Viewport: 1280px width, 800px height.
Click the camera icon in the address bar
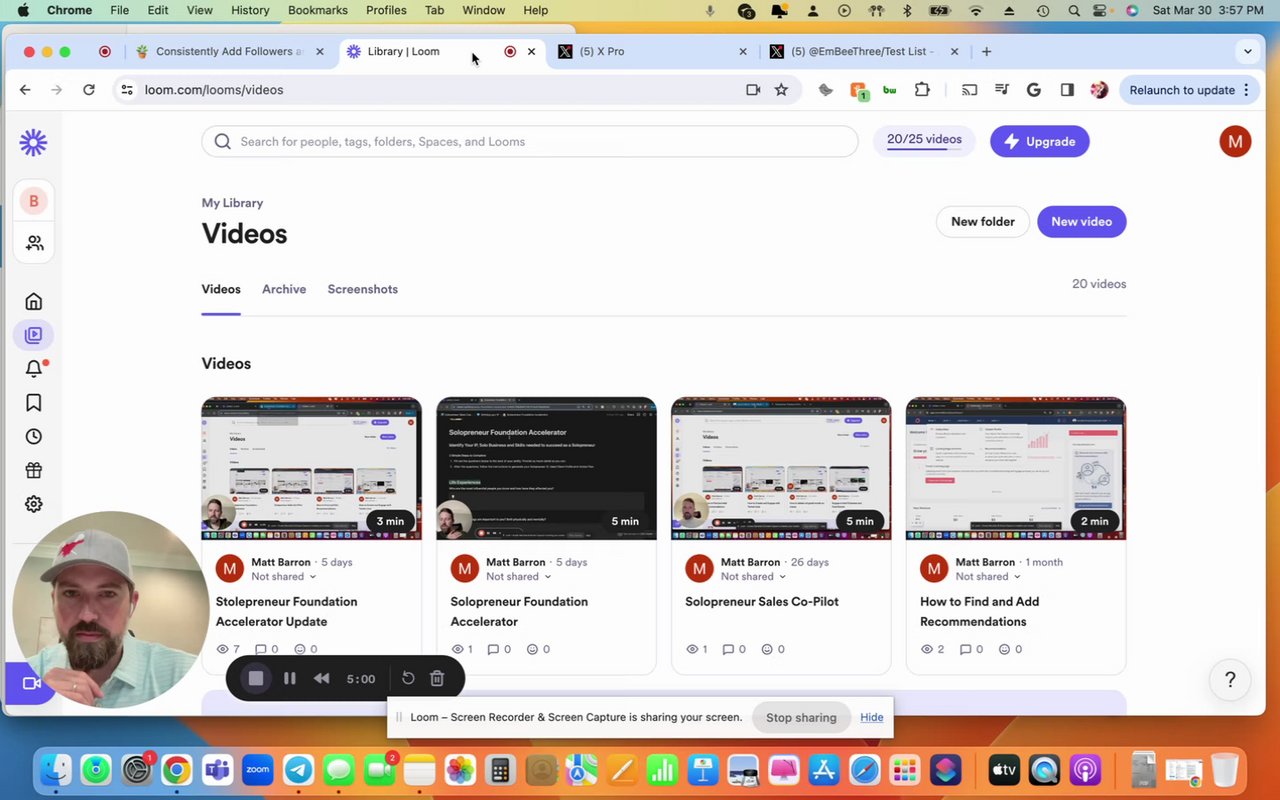click(x=753, y=90)
